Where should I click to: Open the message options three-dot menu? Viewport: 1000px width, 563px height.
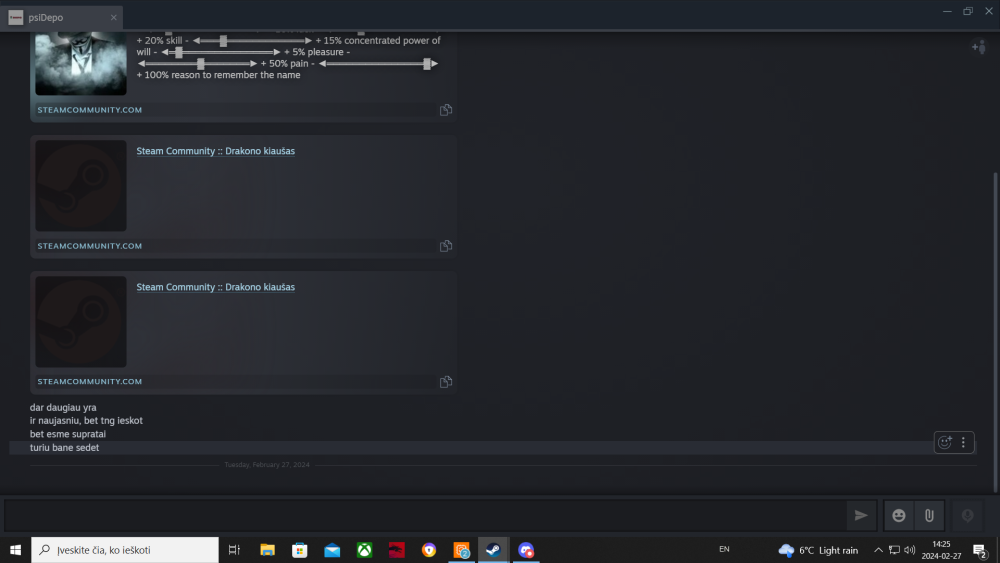(964, 442)
